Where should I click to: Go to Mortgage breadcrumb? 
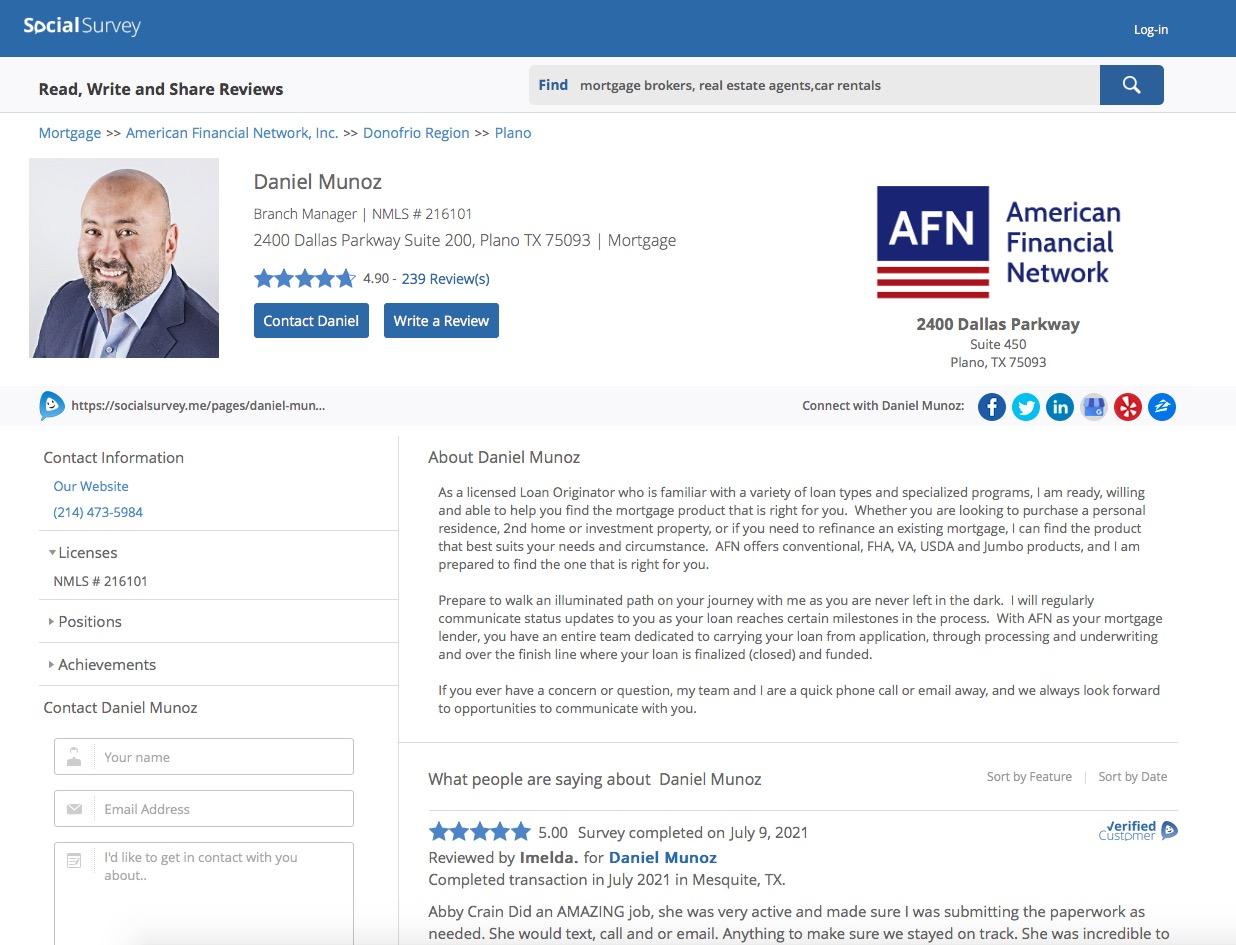(x=69, y=132)
